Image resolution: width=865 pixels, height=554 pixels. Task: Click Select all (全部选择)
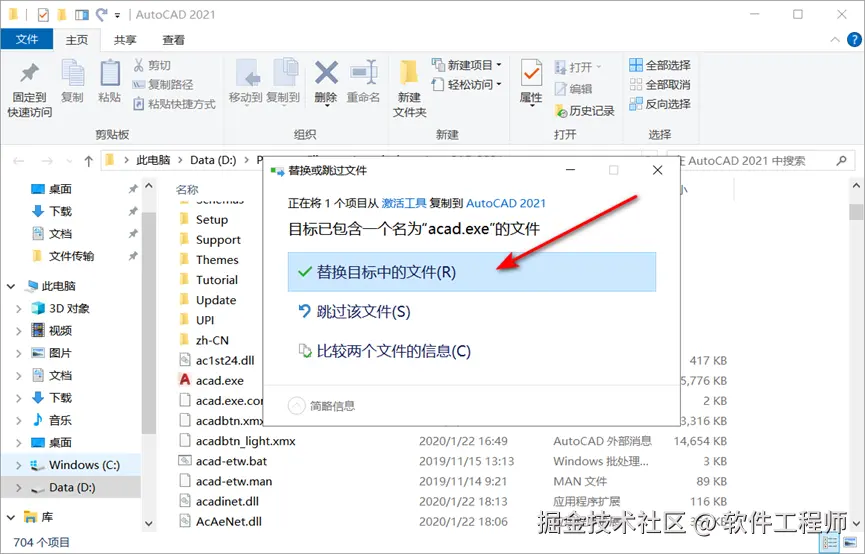pos(660,65)
